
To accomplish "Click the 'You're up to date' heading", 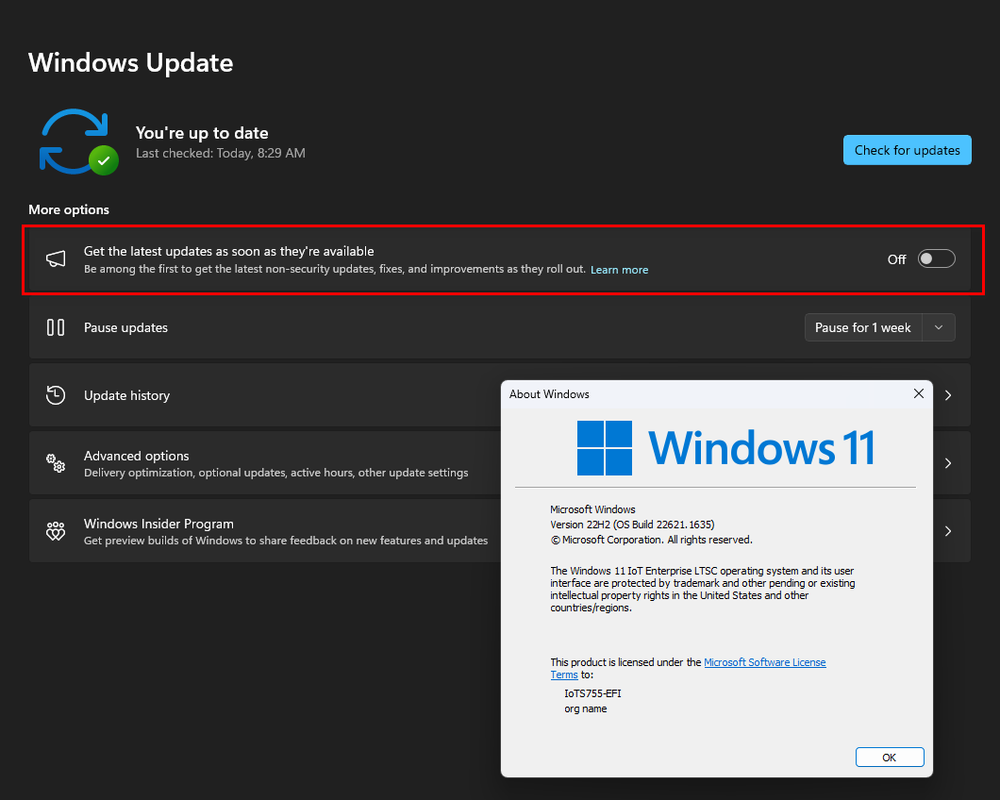I will pyautogui.click(x=202, y=133).
